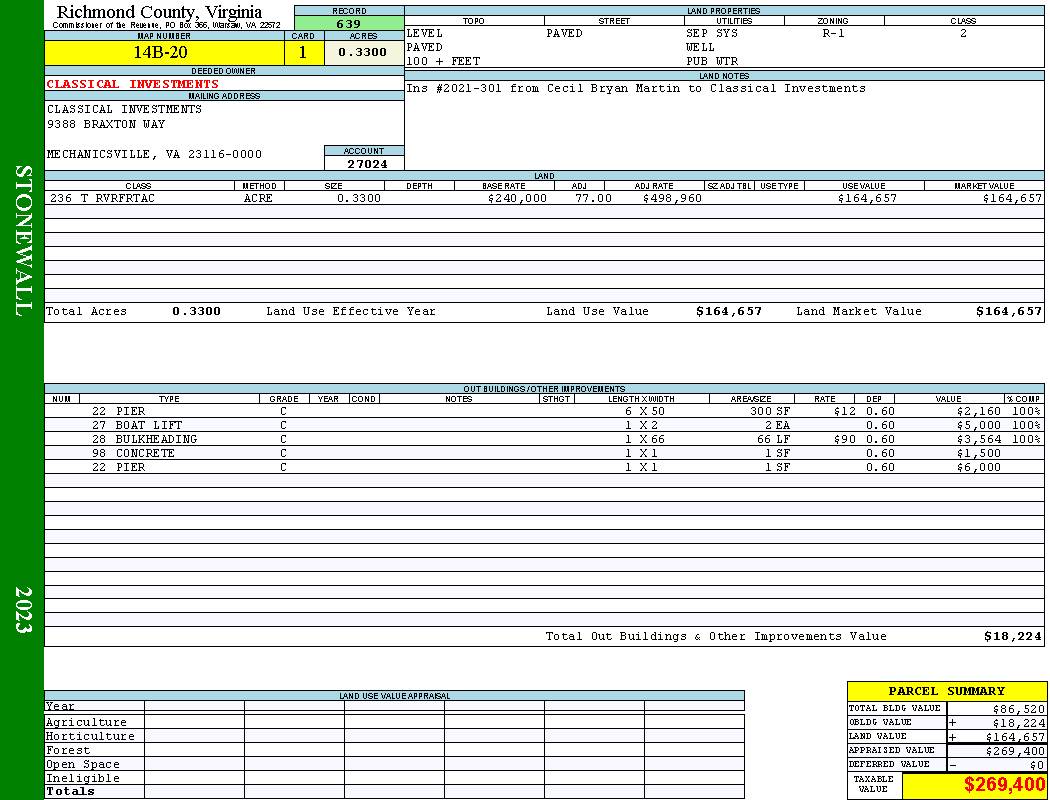Click the adjusted rate $498,960
The width and height of the screenshot is (1050, 800).
(672, 199)
